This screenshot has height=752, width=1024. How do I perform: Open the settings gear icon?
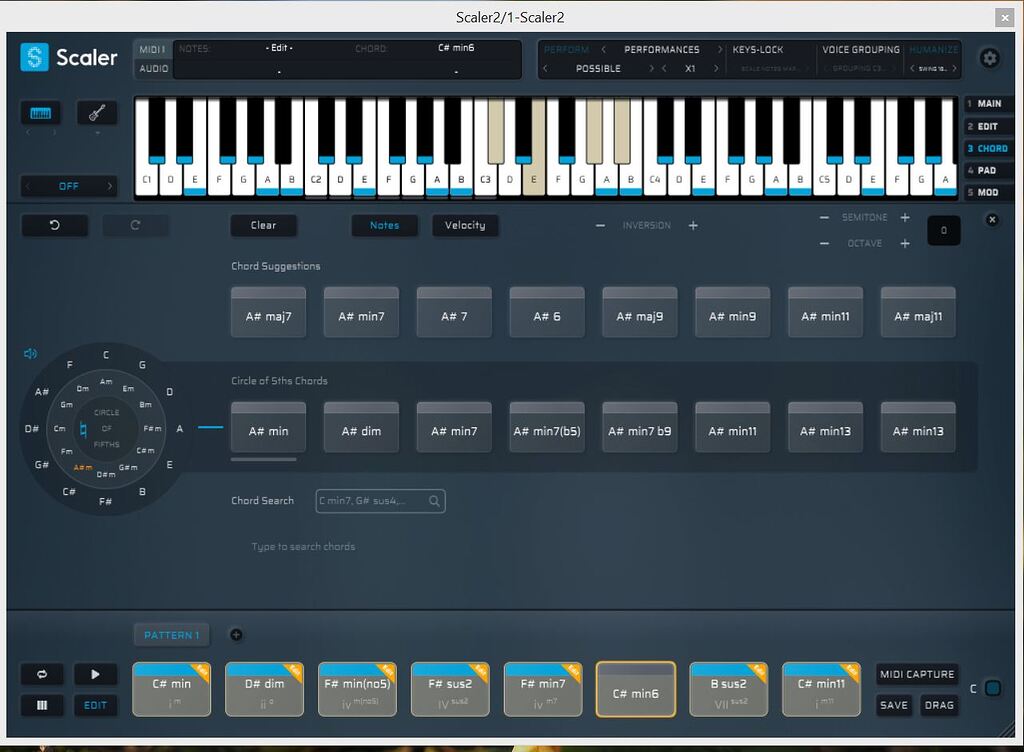(989, 58)
